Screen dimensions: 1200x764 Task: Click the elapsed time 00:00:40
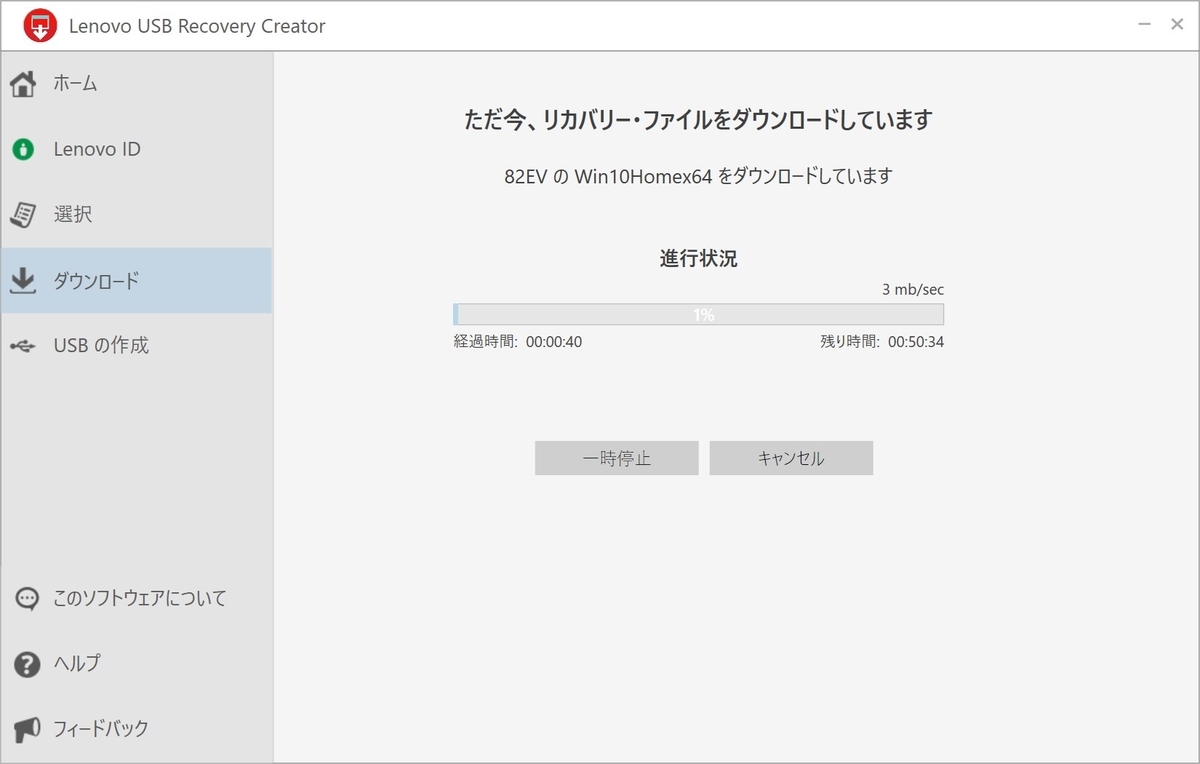tap(554, 342)
